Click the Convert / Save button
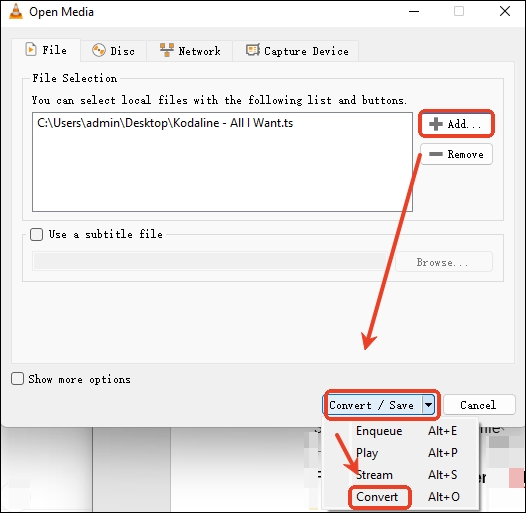This screenshot has height=513, width=526. (372, 405)
